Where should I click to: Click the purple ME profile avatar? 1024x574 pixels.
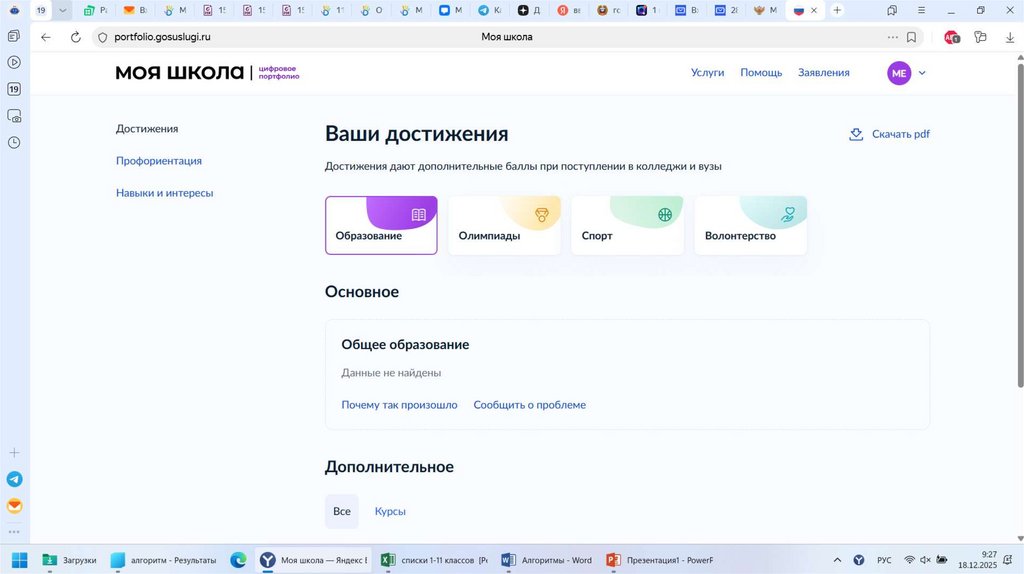[x=899, y=73]
